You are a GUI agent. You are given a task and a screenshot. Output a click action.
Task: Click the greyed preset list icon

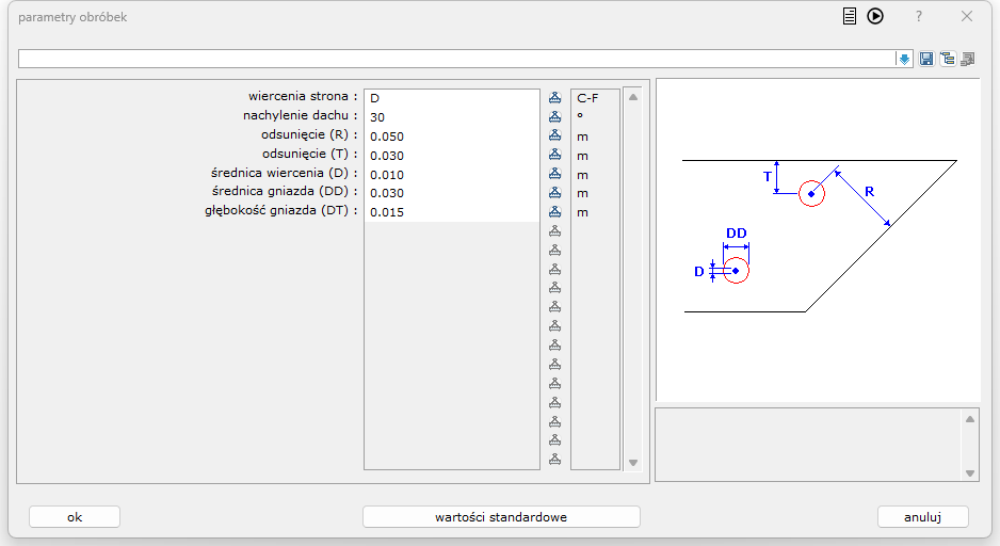[967, 59]
